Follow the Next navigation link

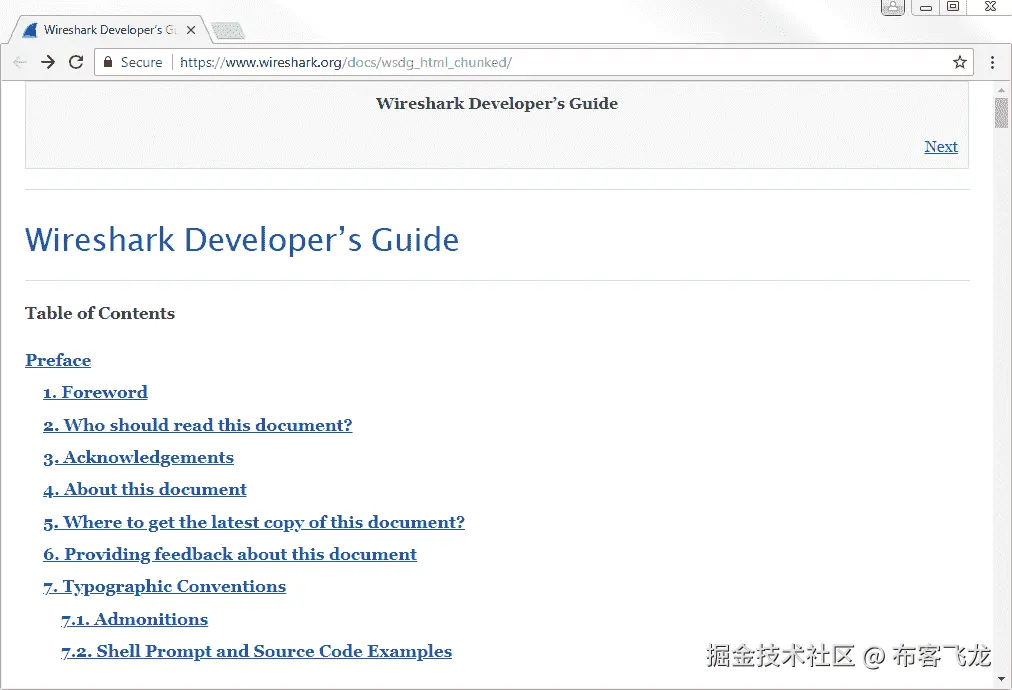[940, 147]
